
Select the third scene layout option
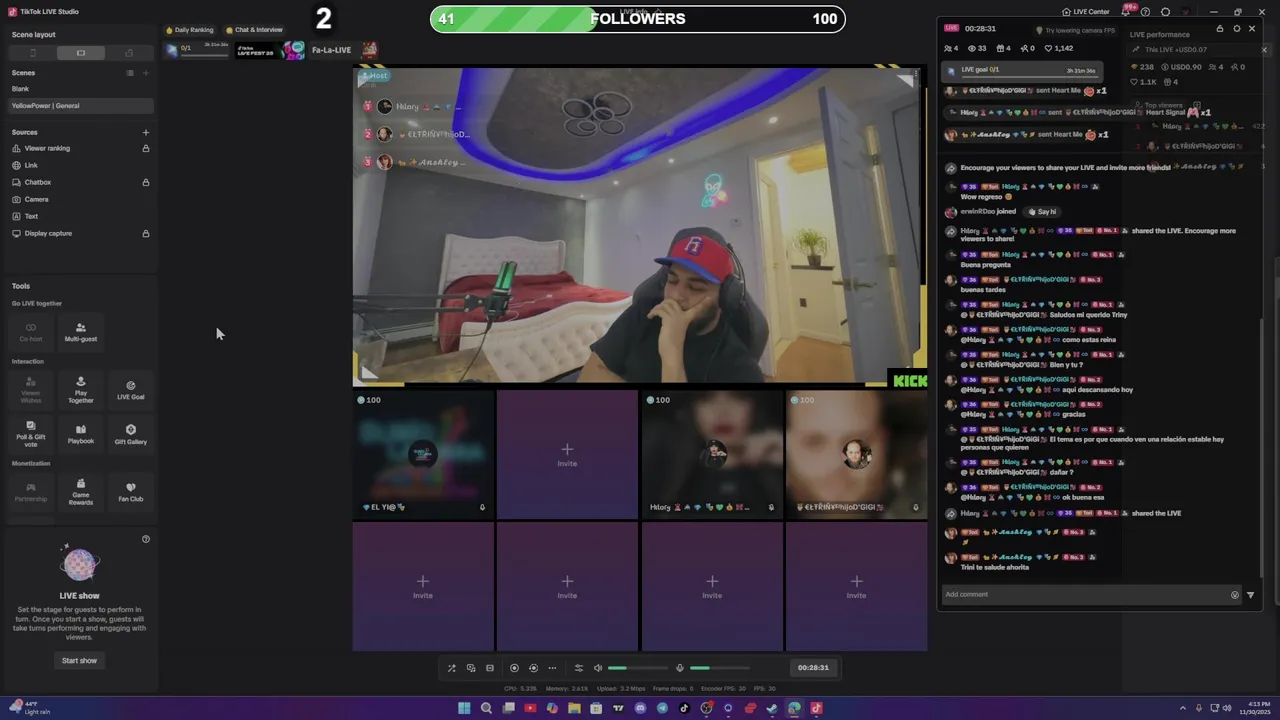[x=129, y=53]
